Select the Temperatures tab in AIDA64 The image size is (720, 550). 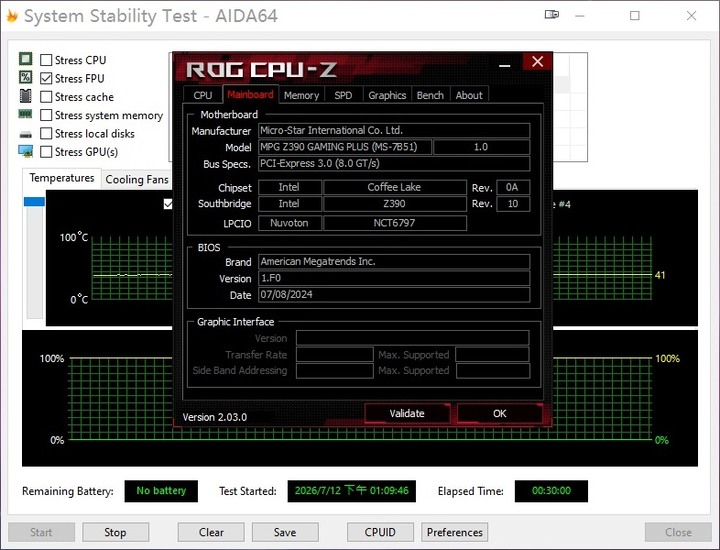click(62, 178)
